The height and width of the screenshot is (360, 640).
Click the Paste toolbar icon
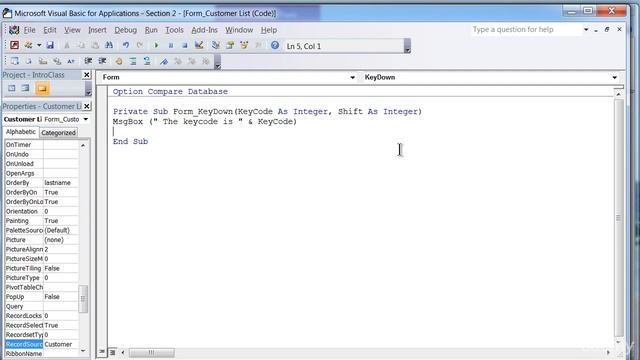tap(95, 45)
